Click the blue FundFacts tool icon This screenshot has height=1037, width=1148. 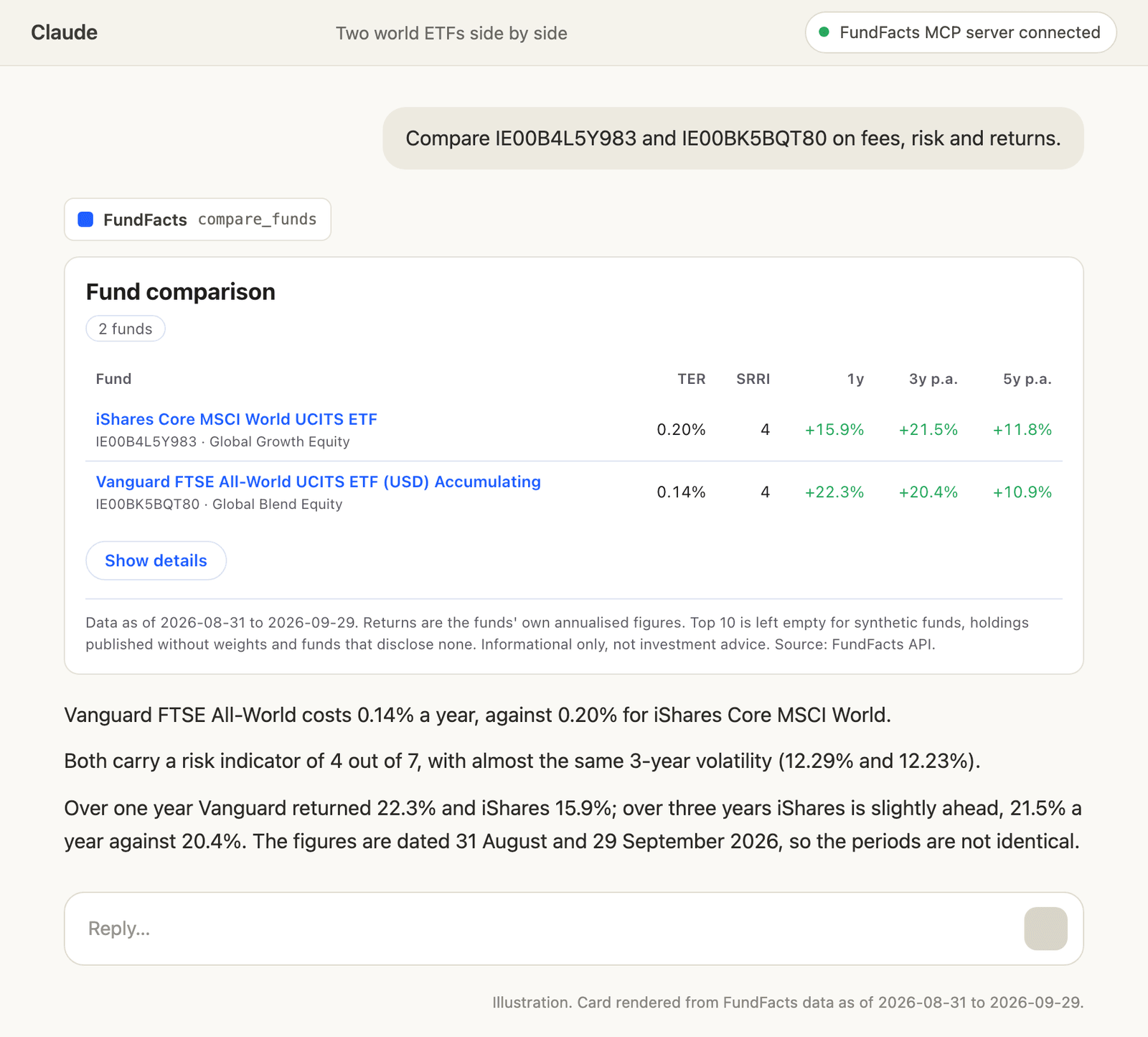(x=85, y=220)
